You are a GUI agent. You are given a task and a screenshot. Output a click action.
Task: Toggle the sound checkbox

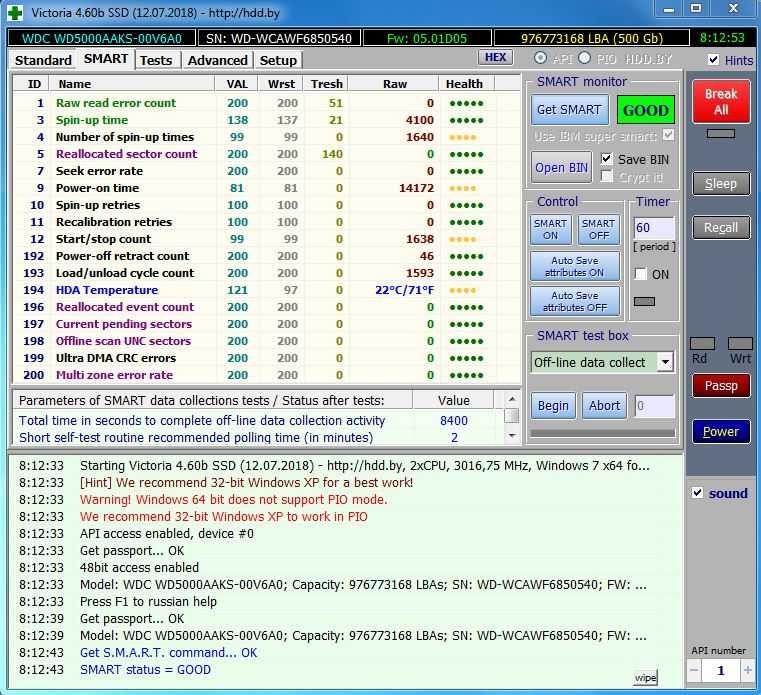(697, 493)
